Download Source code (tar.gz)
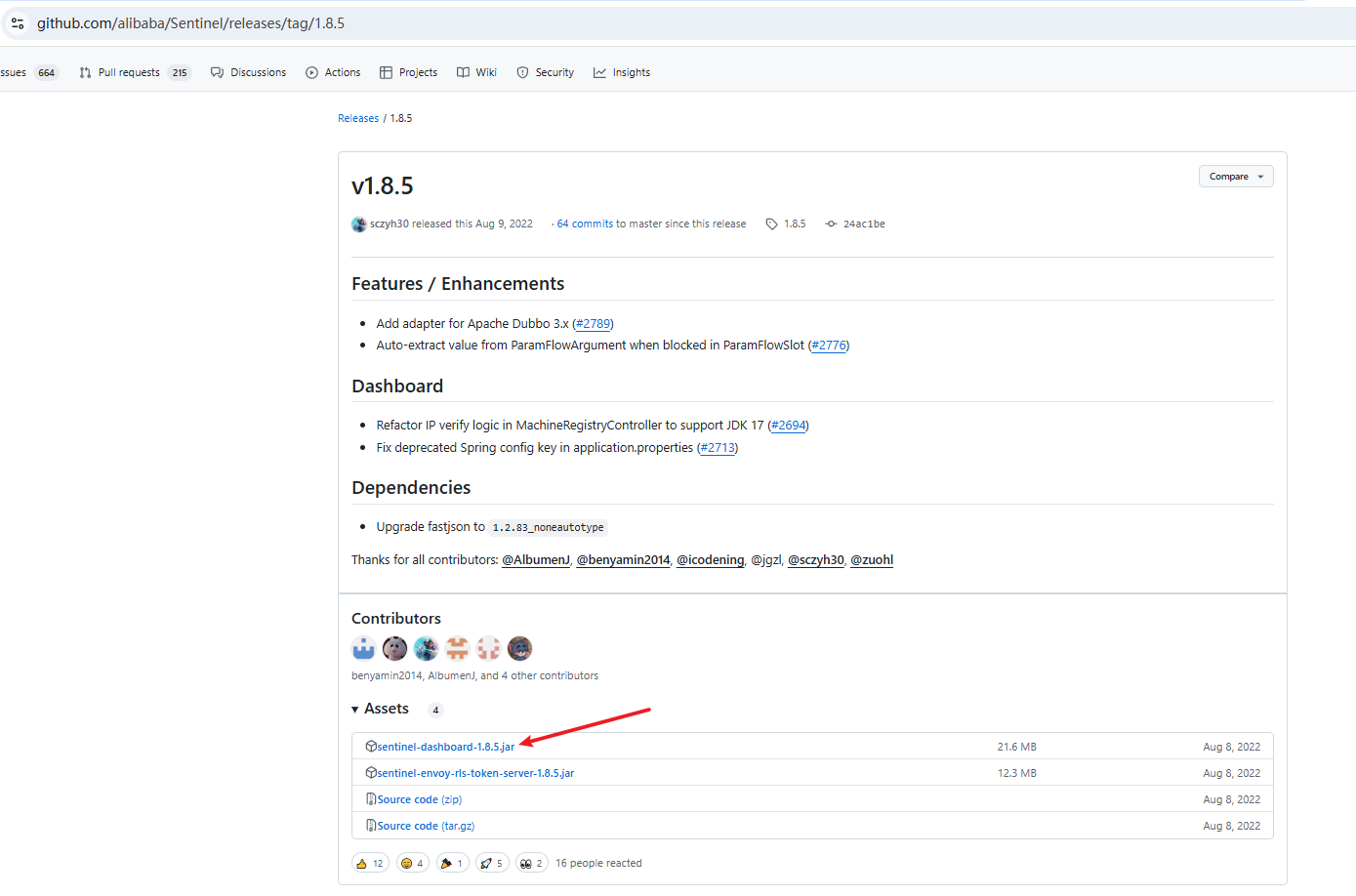Viewport: 1356px width, 896px height. (x=426, y=826)
